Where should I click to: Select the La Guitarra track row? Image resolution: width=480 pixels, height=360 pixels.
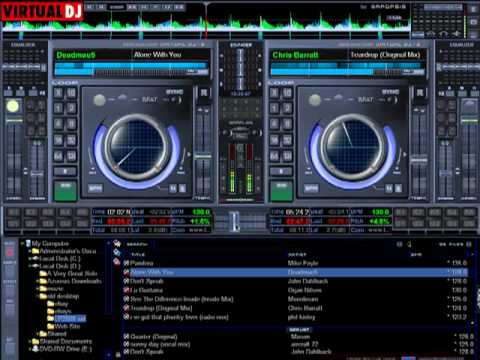click(x=295, y=290)
